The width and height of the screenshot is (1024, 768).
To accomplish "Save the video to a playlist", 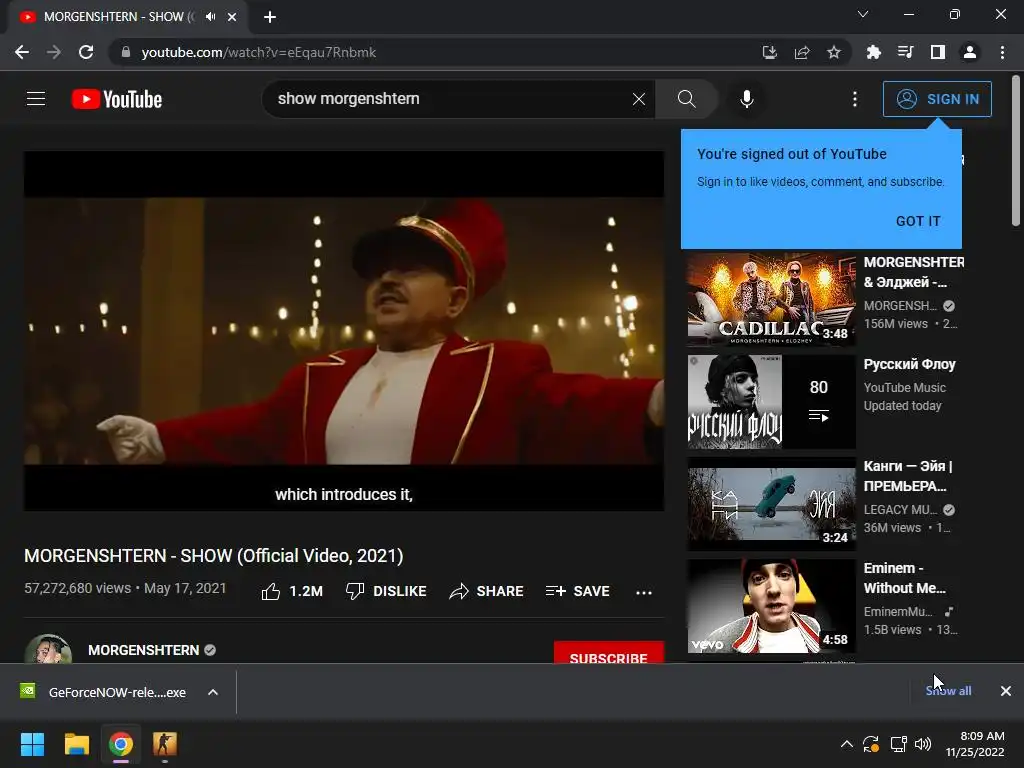I will click(x=577, y=591).
